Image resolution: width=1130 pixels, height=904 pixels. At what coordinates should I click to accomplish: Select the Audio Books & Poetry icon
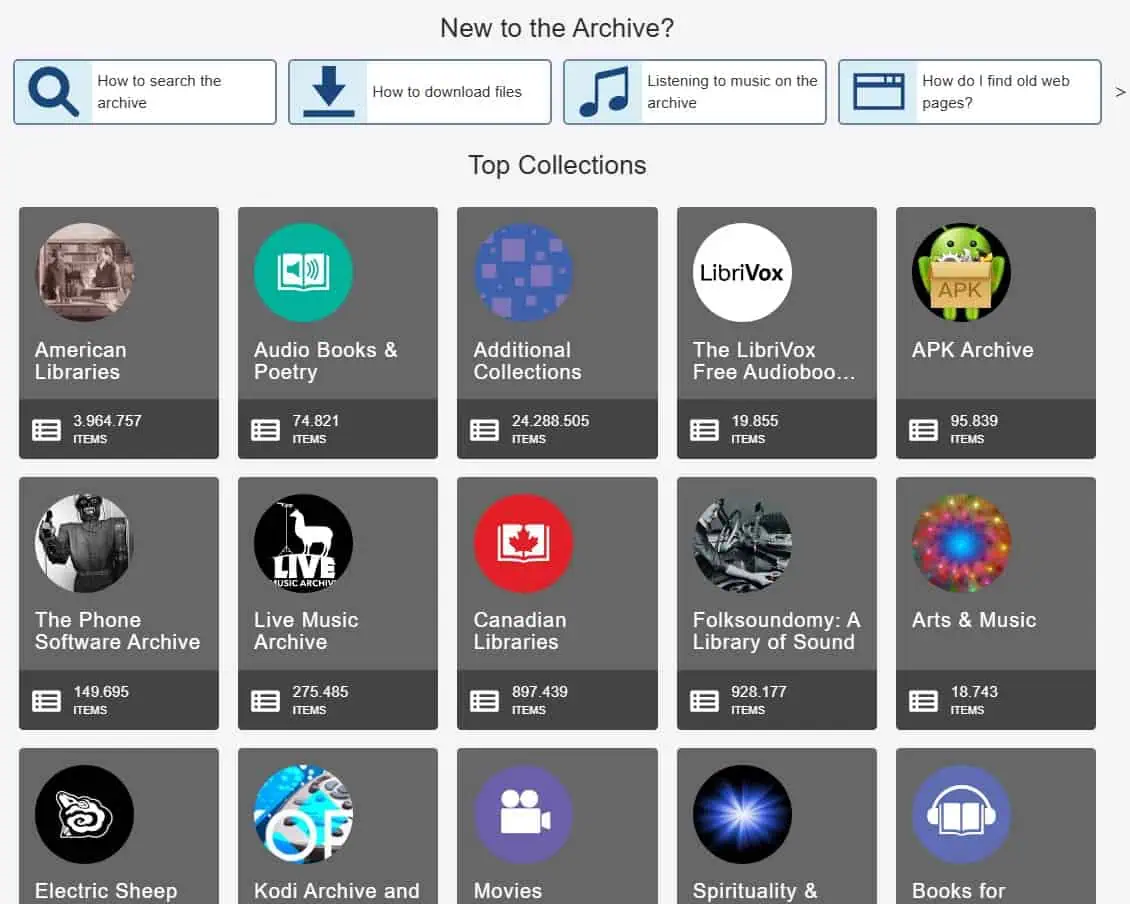[303, 272]
